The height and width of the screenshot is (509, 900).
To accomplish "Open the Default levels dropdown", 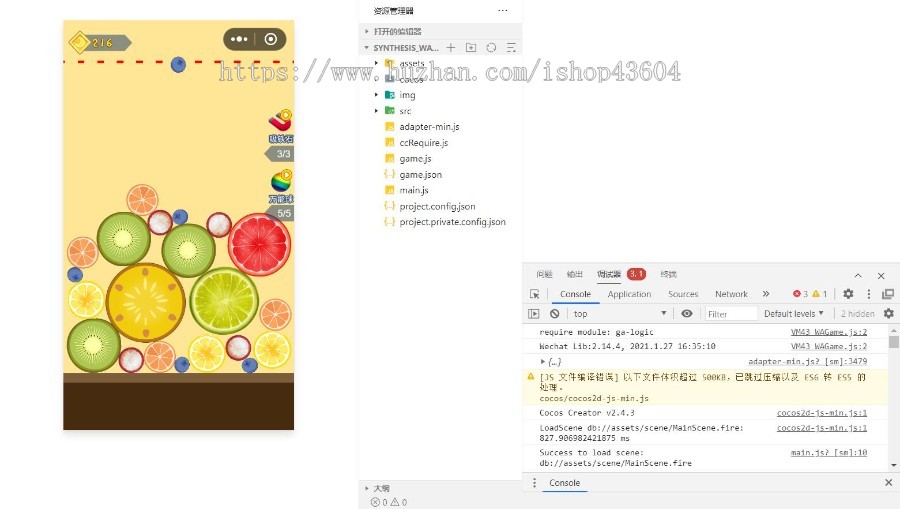I will 794,313.
